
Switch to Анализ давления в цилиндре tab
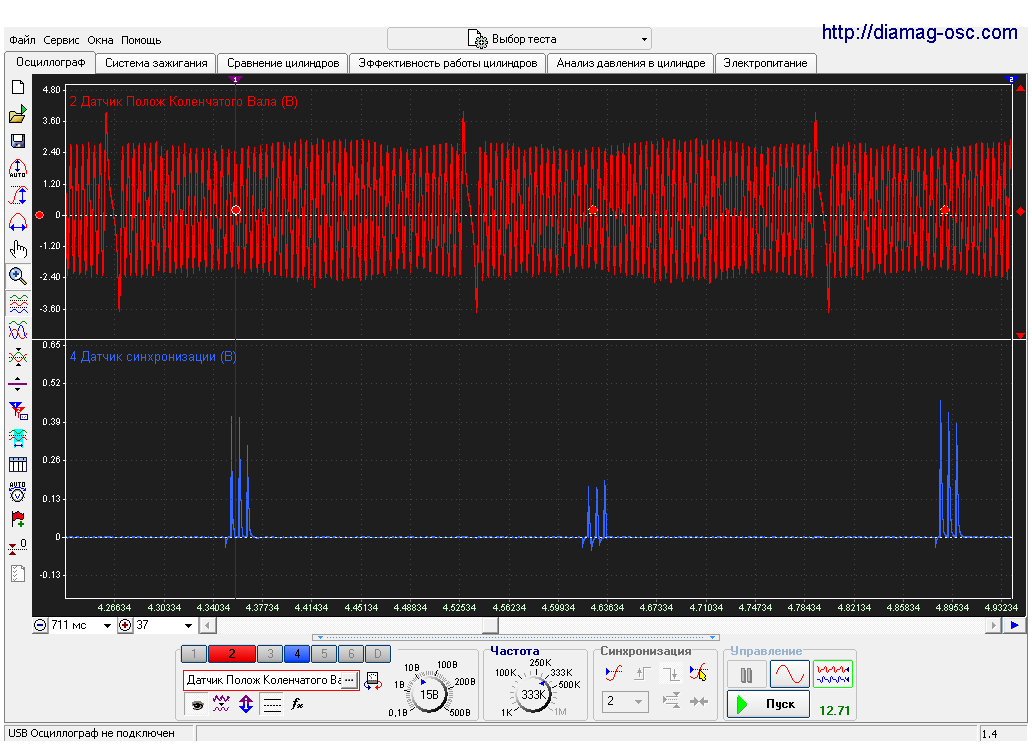click(631, 63)
